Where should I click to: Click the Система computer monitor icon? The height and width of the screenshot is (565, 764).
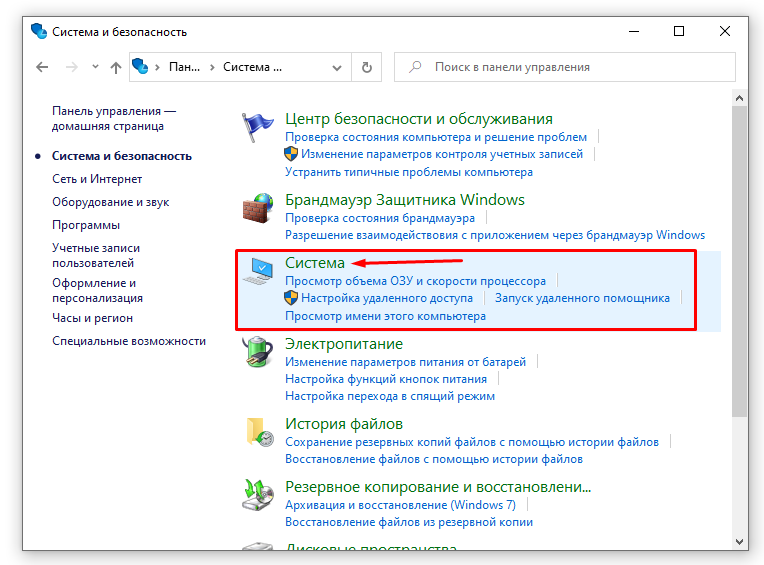(258, 271)
